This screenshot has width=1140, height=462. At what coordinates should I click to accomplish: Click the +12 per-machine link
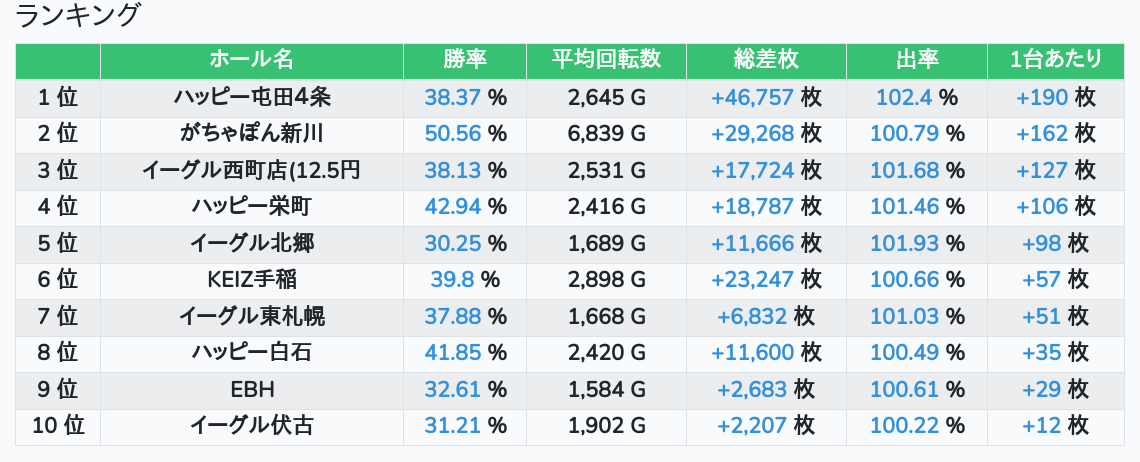(x=1042, y=426)
